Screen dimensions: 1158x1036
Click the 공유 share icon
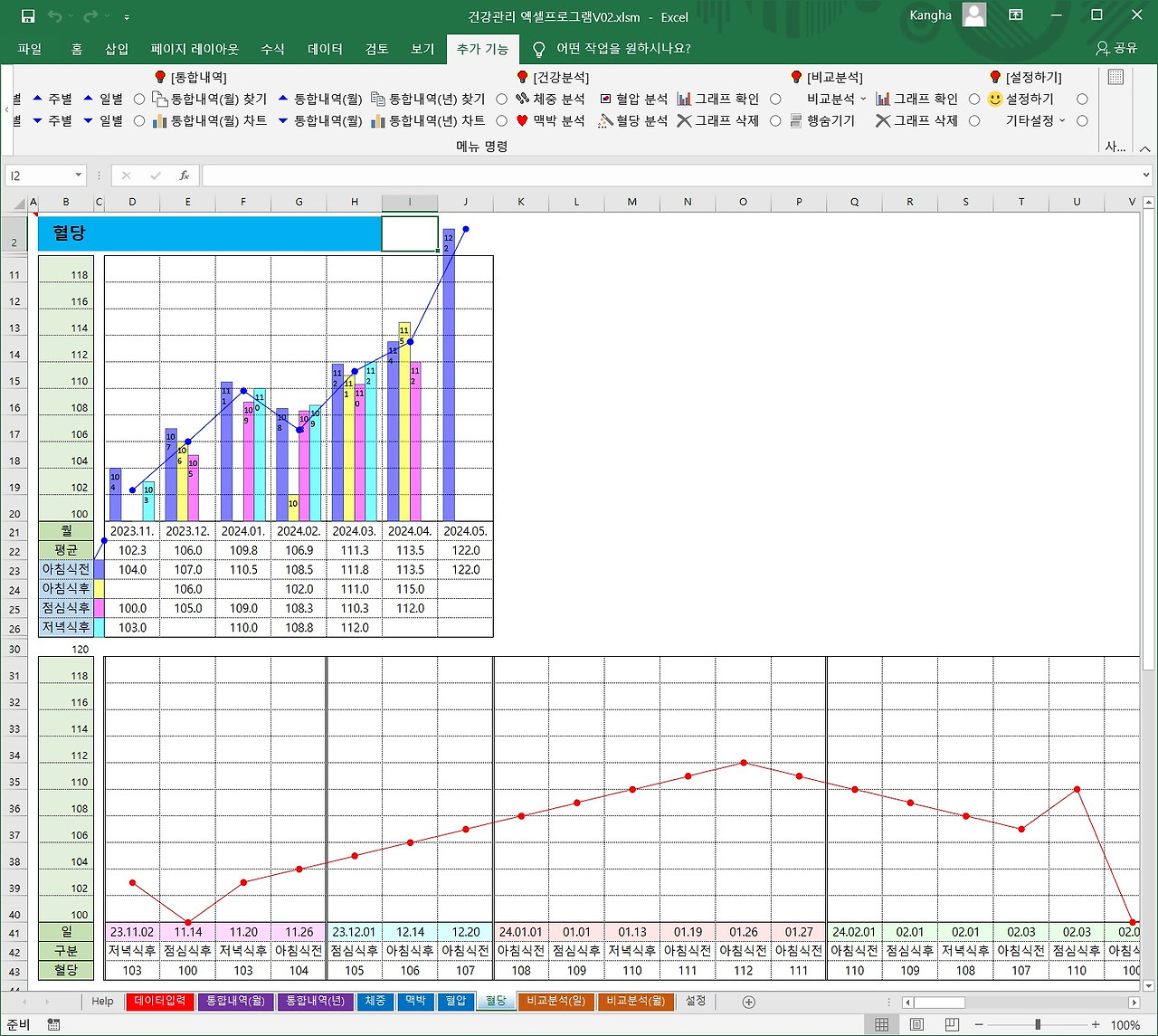click(x=1116, y=48)
